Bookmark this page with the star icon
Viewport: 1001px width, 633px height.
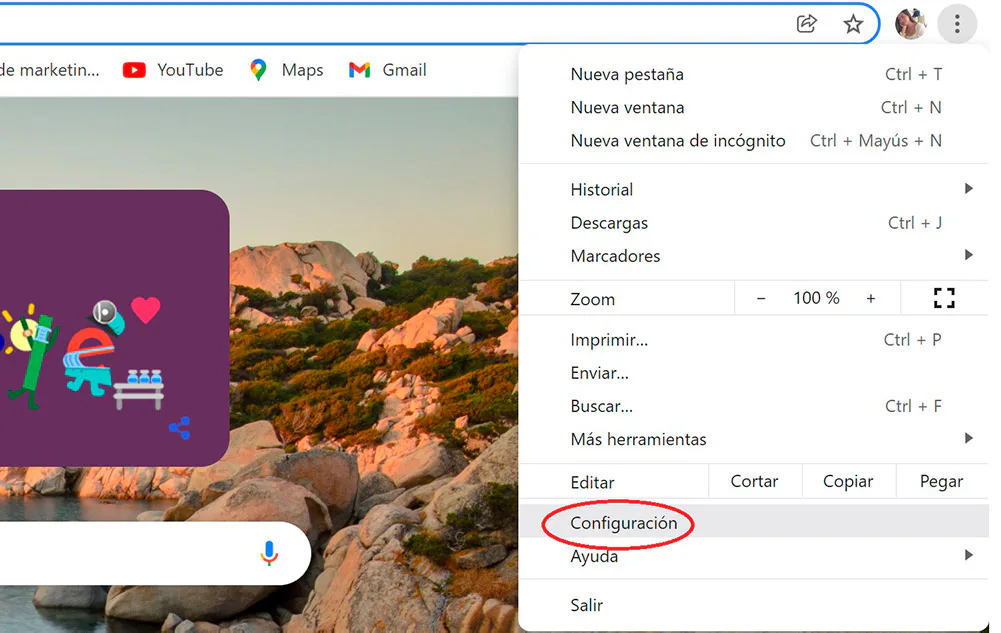tap(853, 24)
